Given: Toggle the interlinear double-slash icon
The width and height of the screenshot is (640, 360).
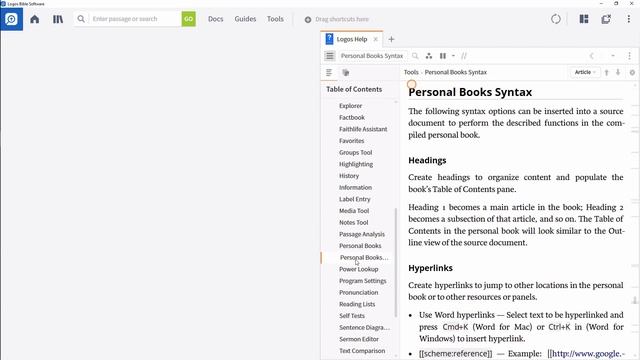Looking at the screenshot, I should 464,56.
